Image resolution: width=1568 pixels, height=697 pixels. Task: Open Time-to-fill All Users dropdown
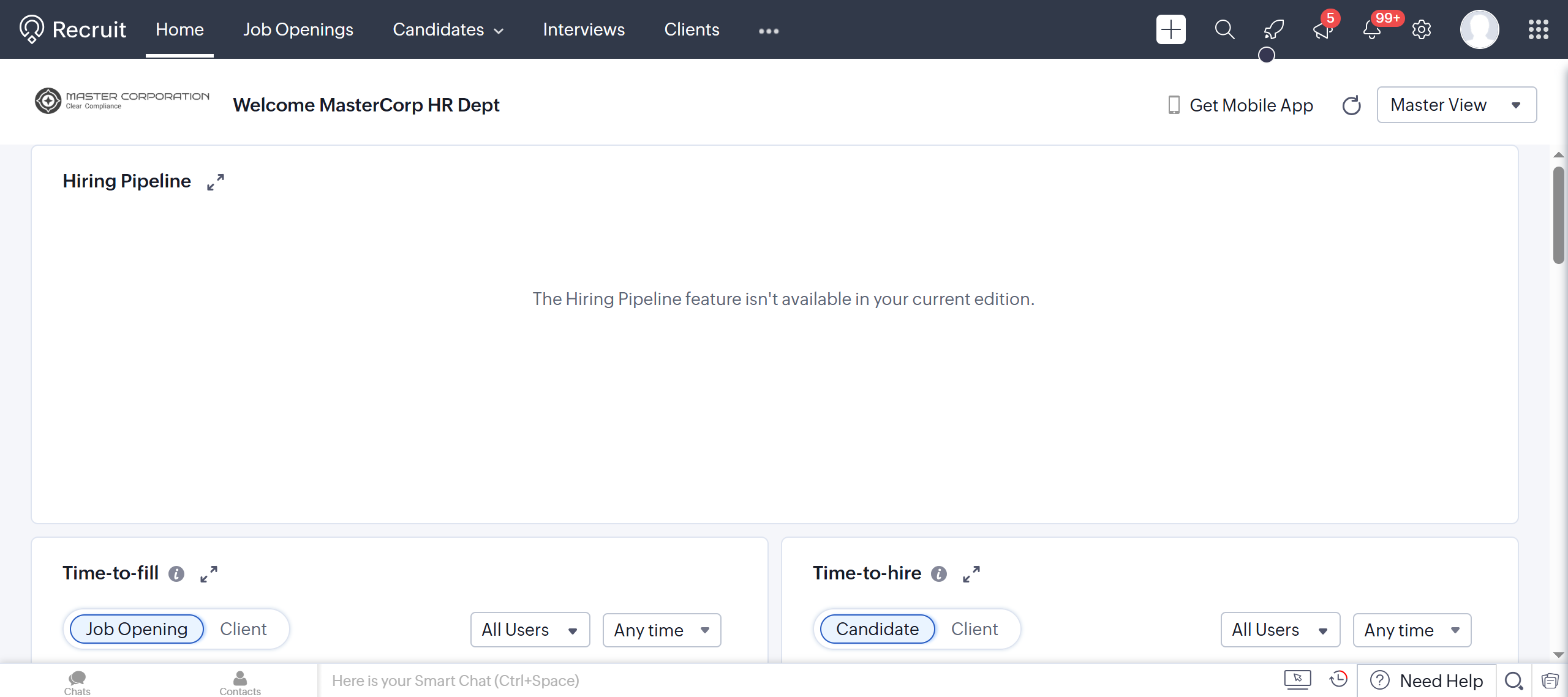click(x=529, y=630)
